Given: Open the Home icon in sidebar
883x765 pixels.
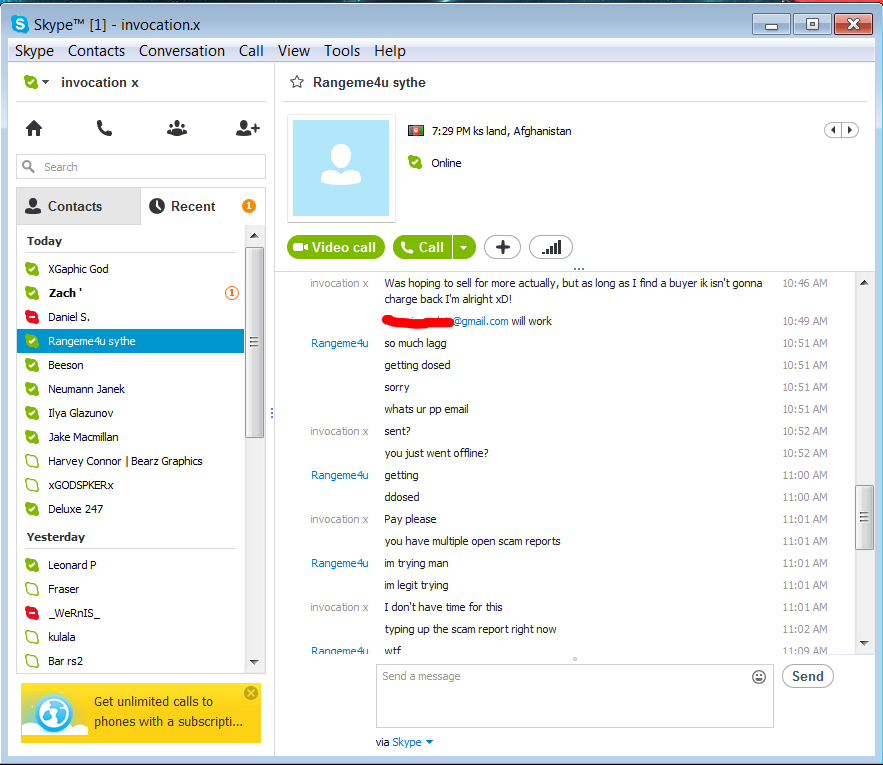Looking at the screenshot, I should [x=34, y=128].
